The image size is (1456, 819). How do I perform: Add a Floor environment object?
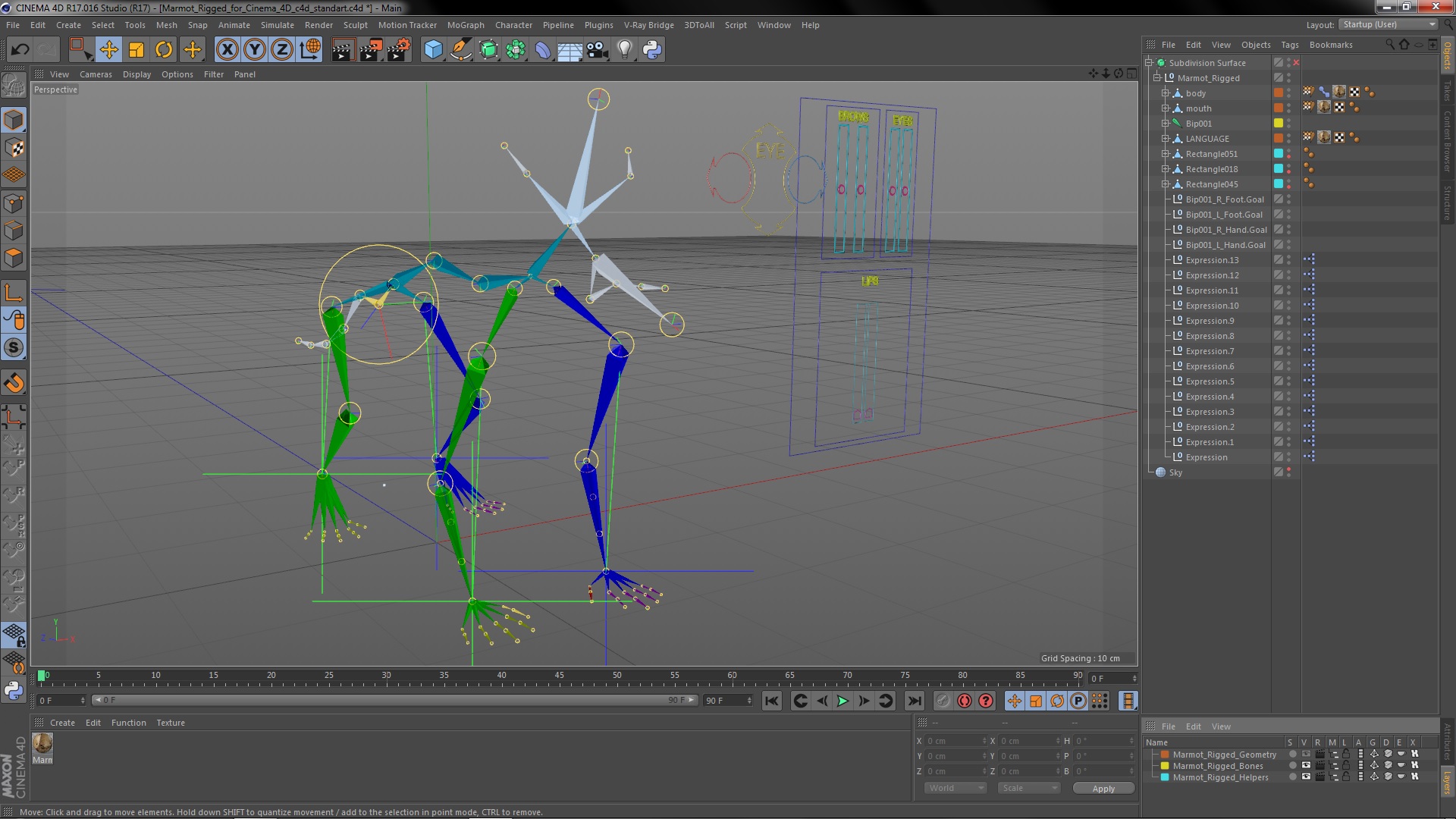tap(570, 50)
